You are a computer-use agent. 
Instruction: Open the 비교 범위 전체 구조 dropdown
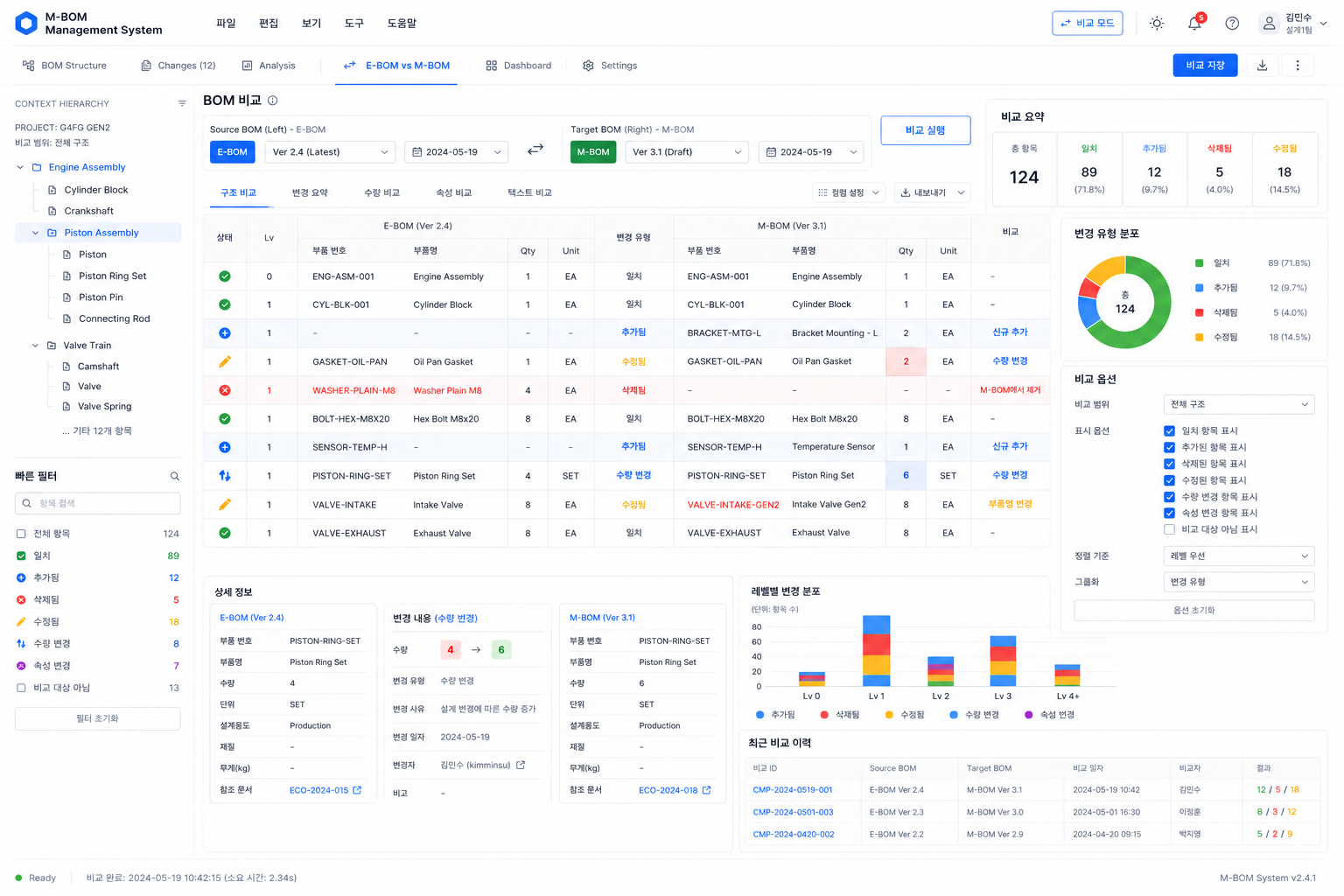click(1239, 404)
